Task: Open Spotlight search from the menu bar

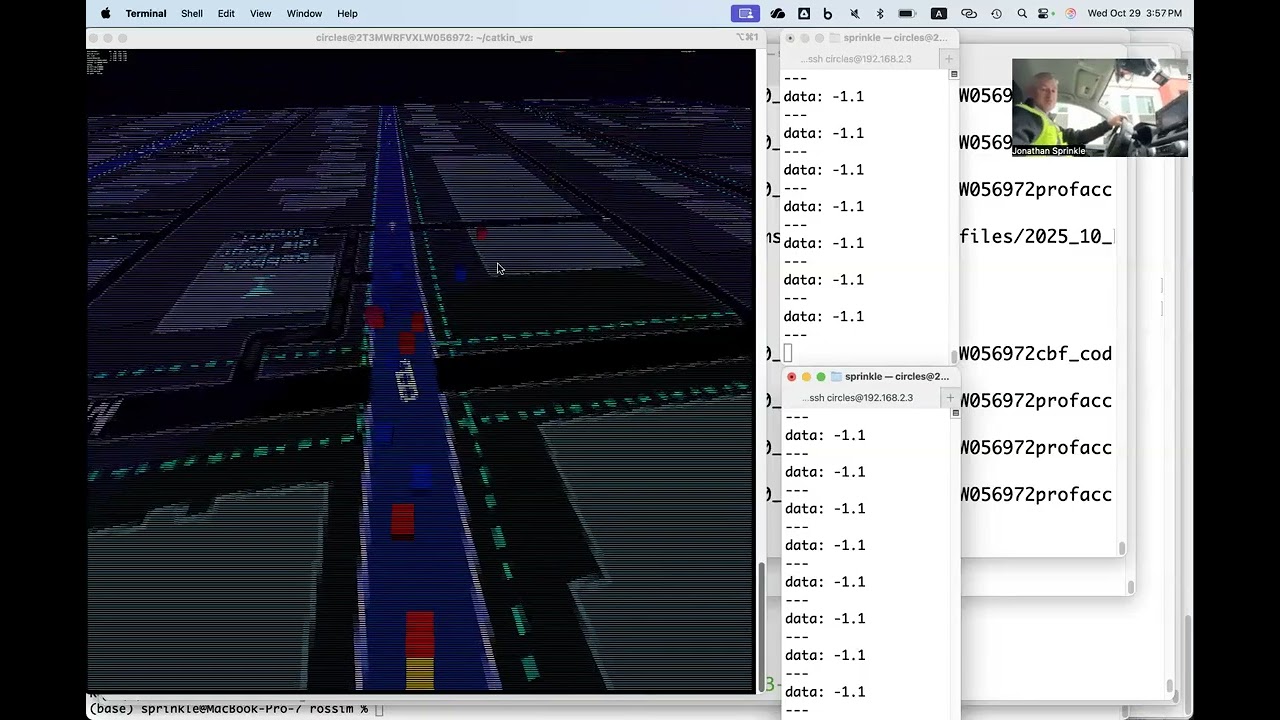Action: [x=1023, y=13]
